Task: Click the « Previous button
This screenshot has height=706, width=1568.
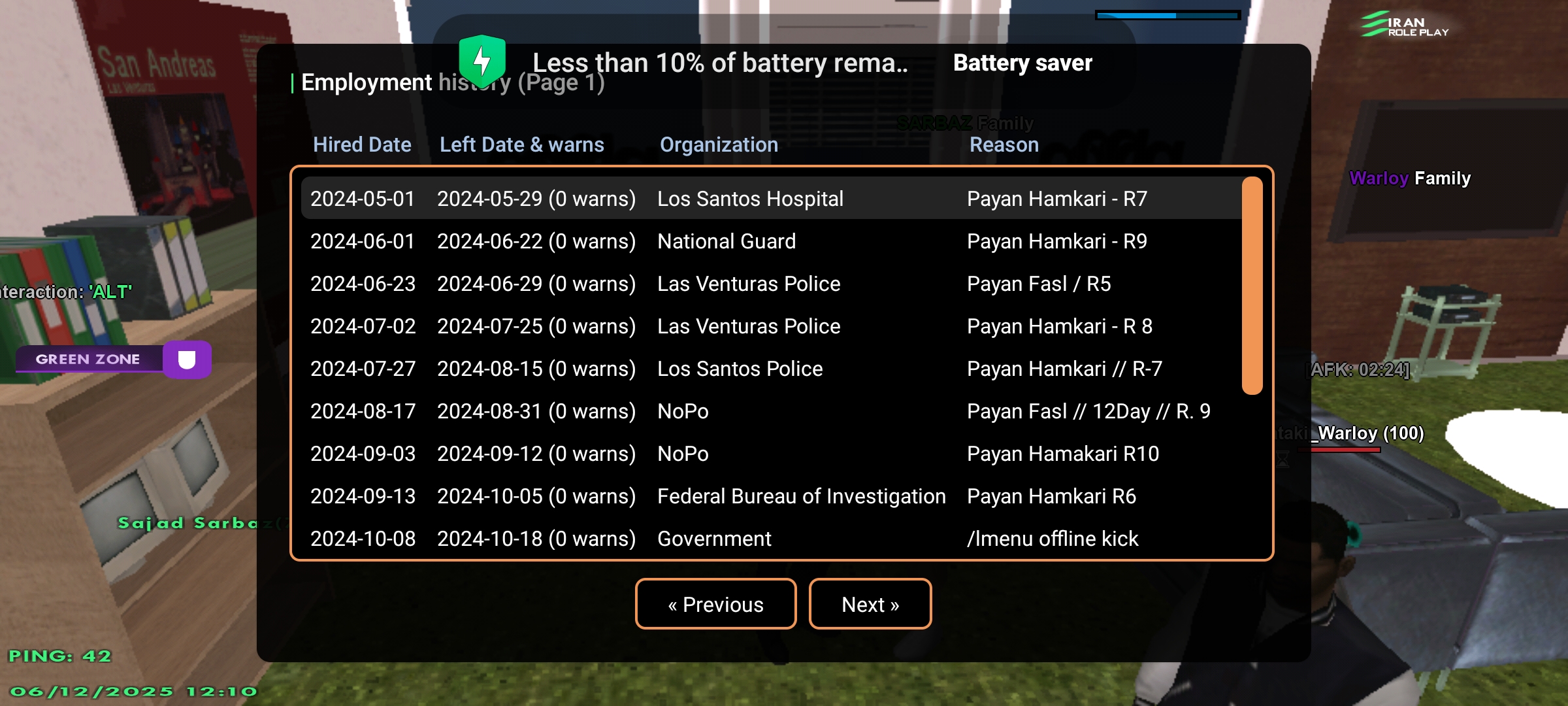Action: click(x=715, y=604)
